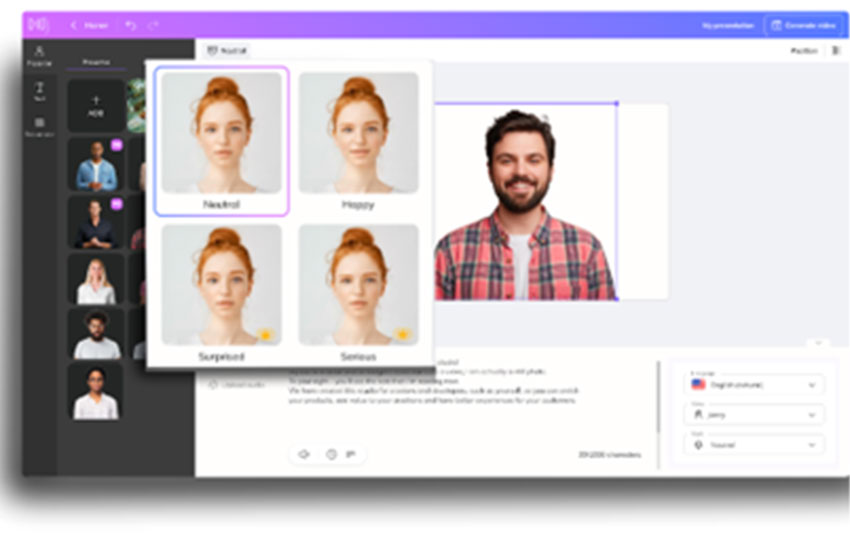This screenshot has width=850, height=544.
Task: Select the presenter with glasses in white shirt
Action: (96, 391)
